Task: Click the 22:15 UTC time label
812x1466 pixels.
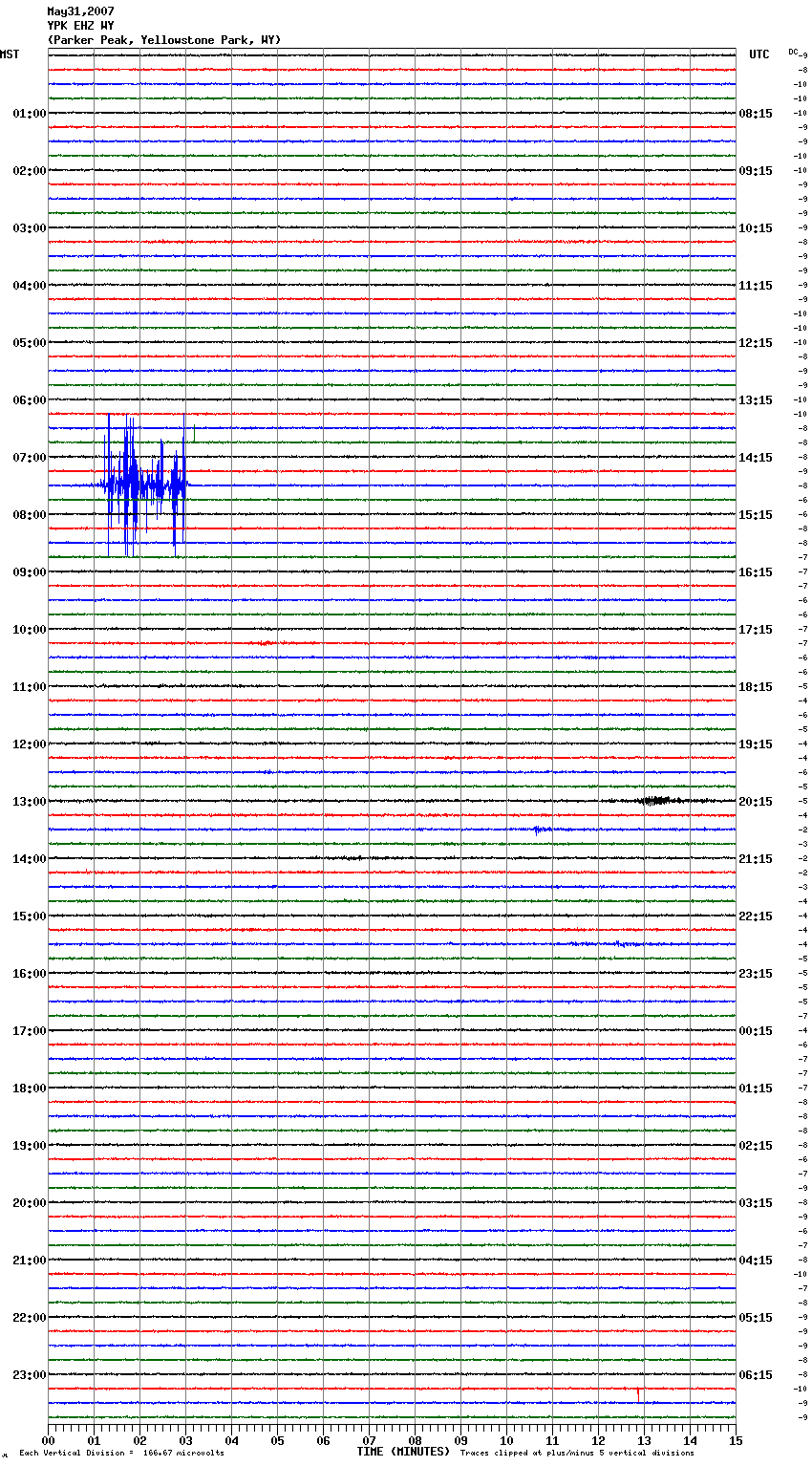Action: click(756, 916)
